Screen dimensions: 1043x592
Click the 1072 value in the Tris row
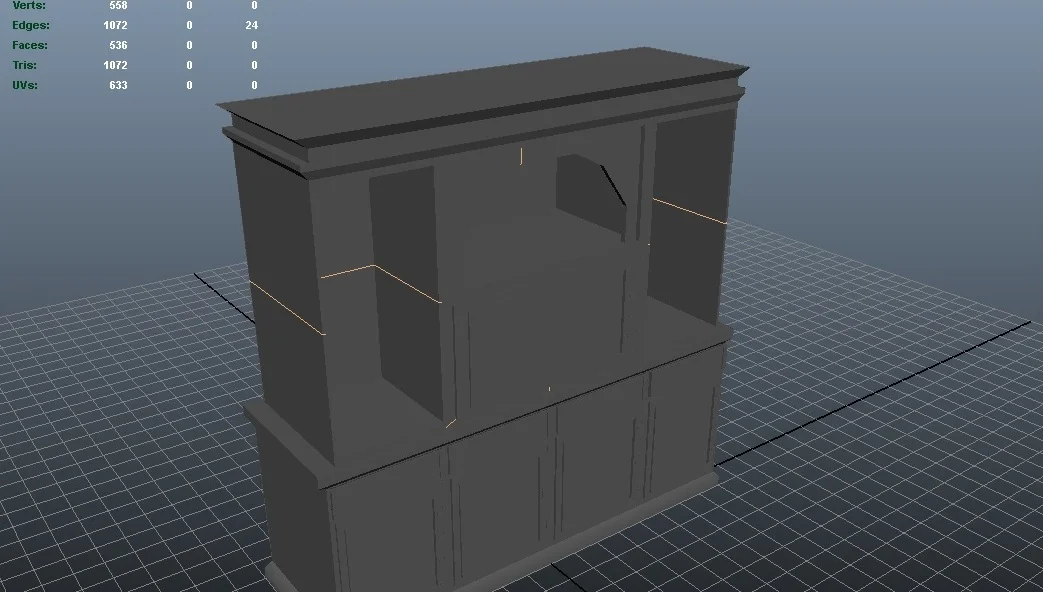(x=115, y=65)
